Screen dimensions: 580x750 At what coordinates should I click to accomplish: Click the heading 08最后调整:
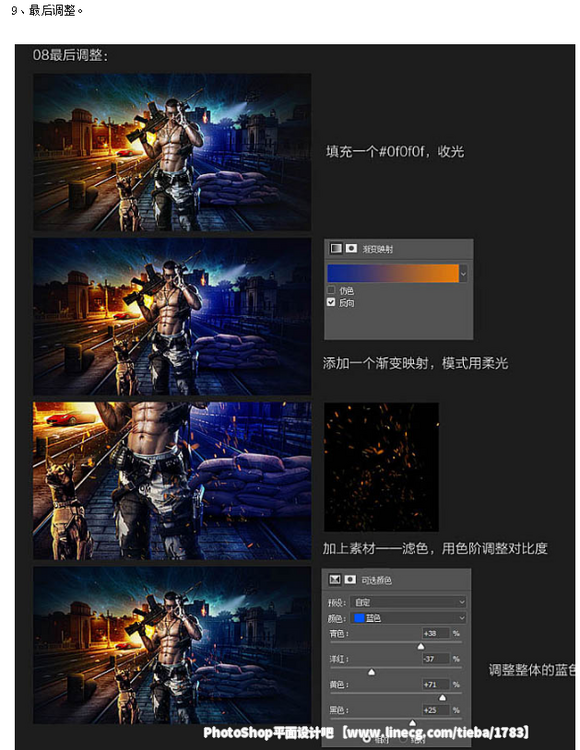(70, 55)
